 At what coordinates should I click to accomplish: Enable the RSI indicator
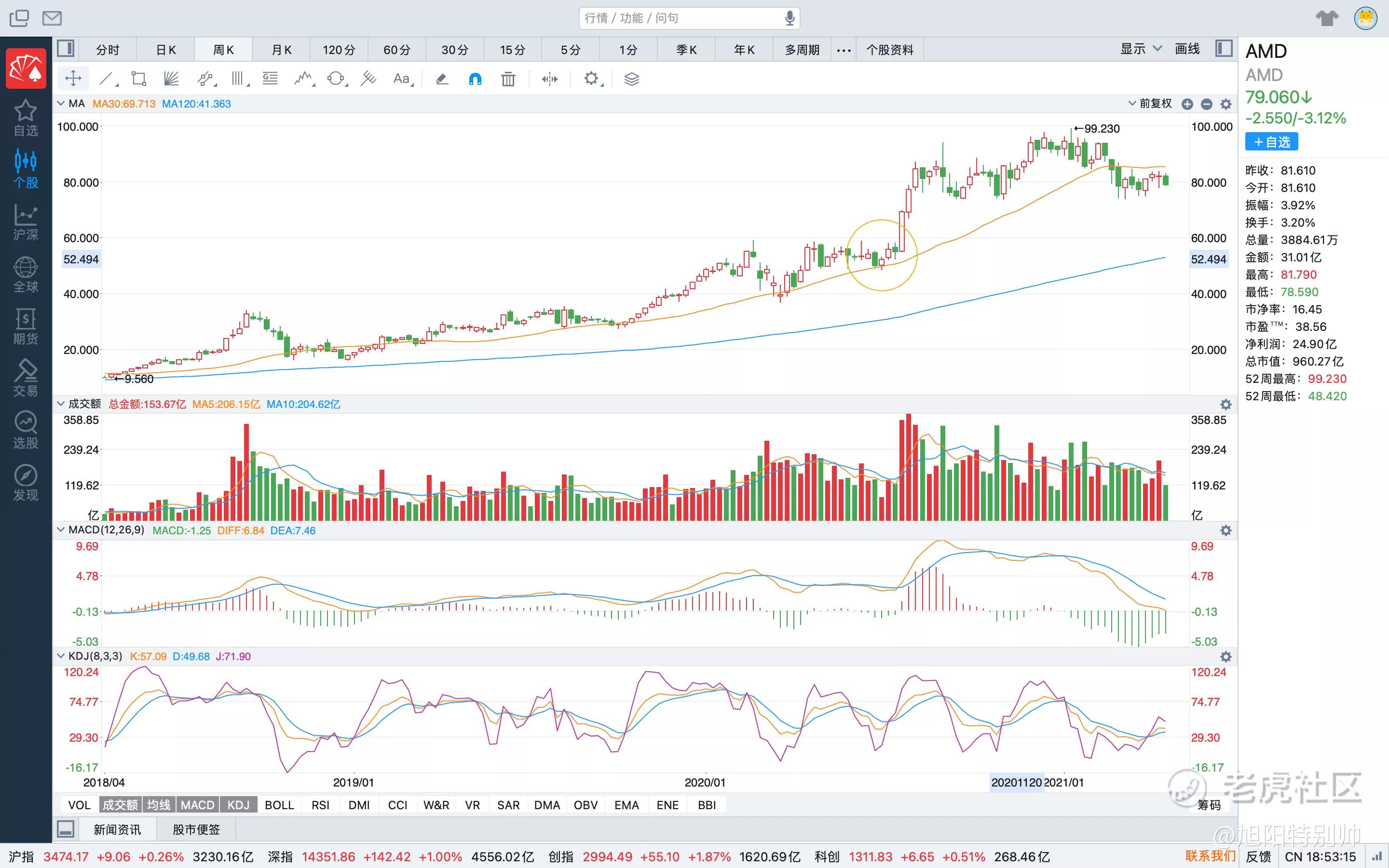(x=320, y=805)
